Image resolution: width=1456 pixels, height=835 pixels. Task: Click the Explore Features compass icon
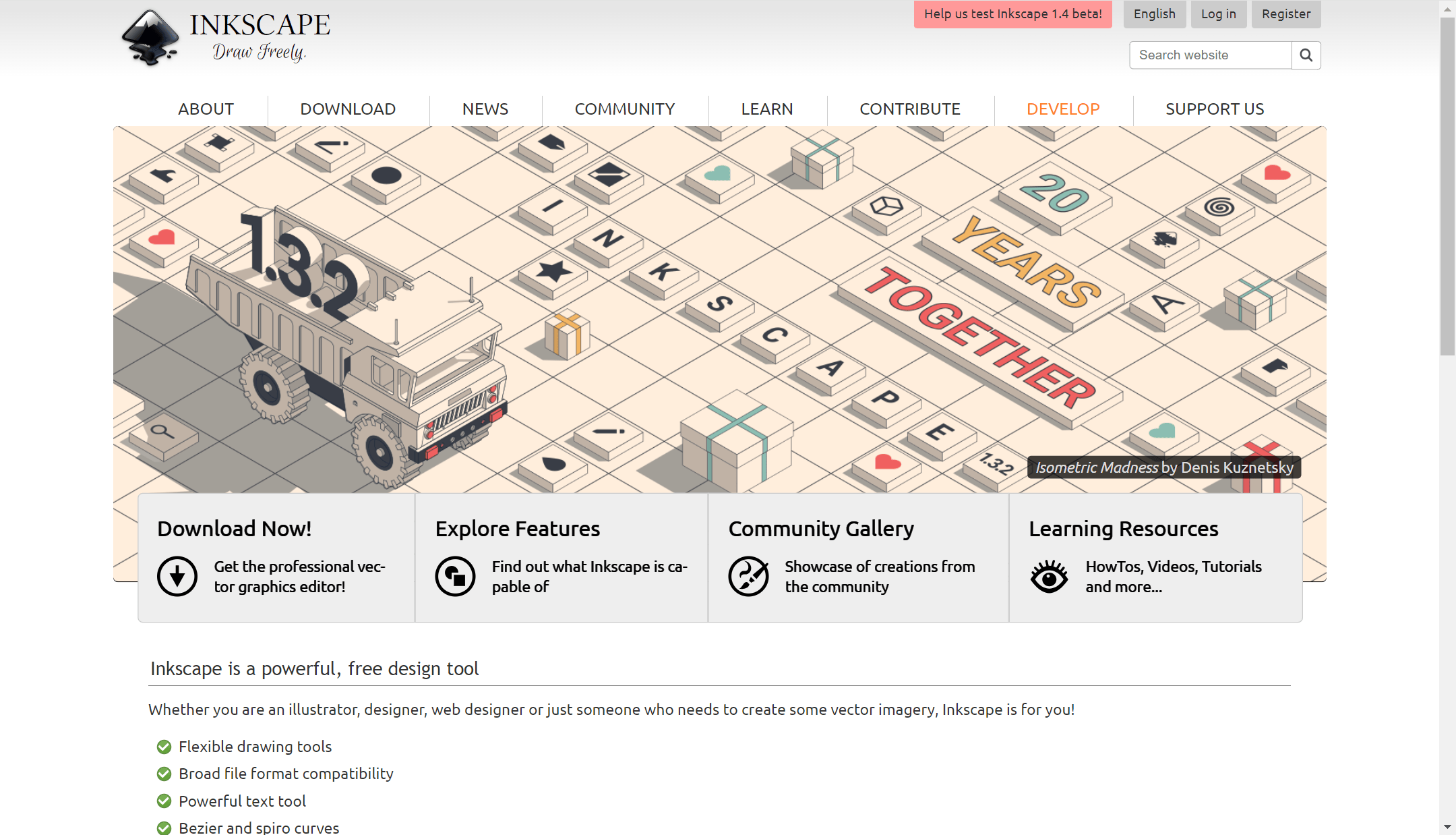pyautogui.click(x=455, y=576)
